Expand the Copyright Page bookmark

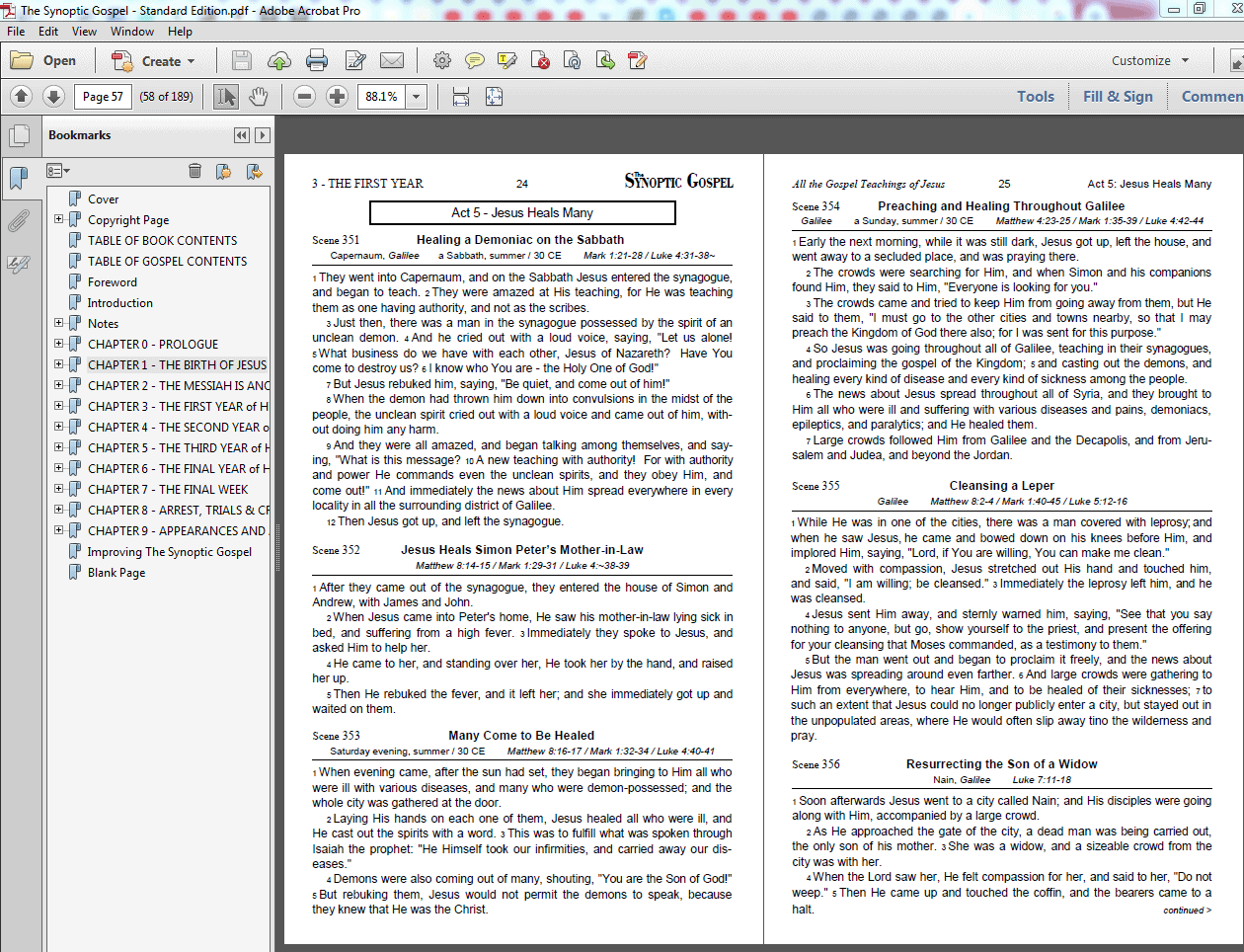point(58,219)
